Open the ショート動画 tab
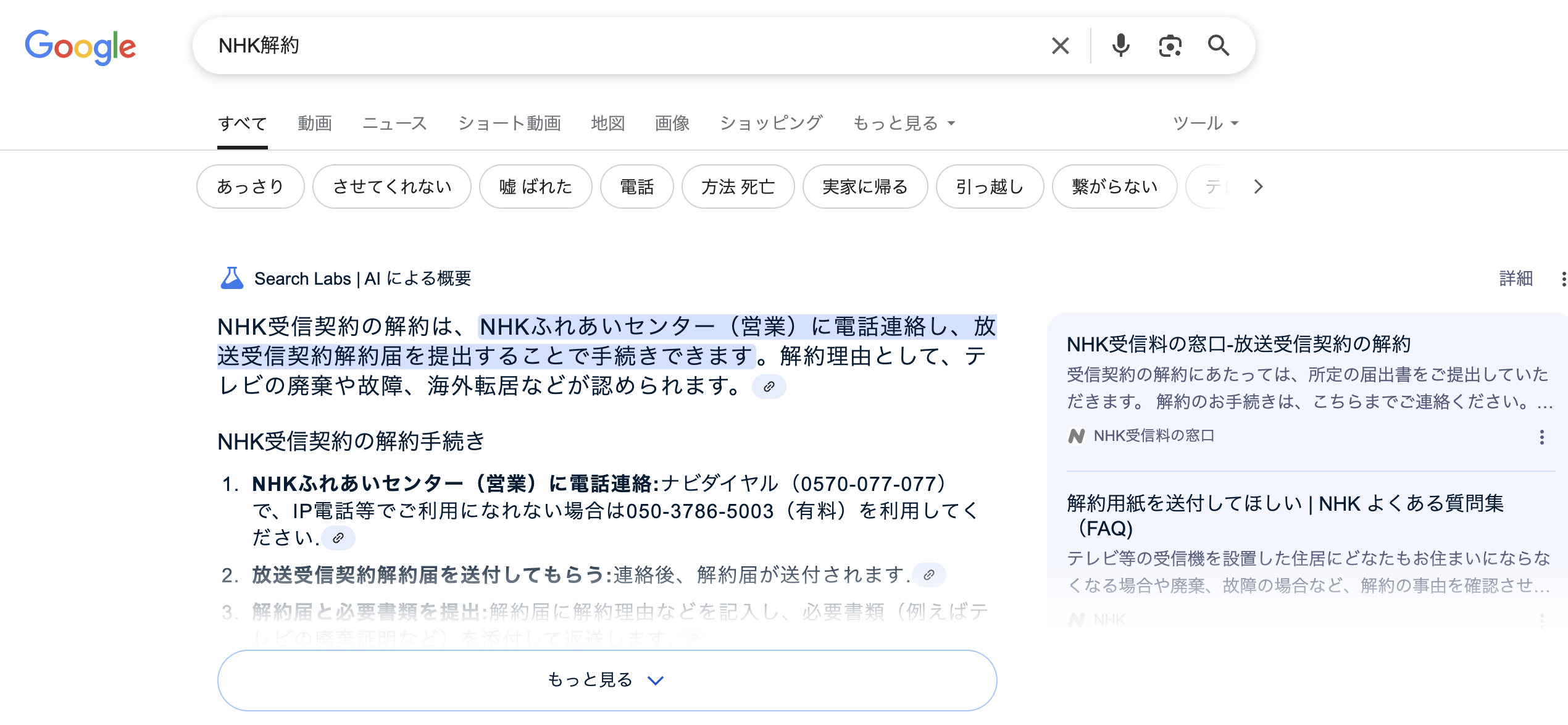Screen dimensions: 1568x725 pyautogui.click(x=509, y=124)
